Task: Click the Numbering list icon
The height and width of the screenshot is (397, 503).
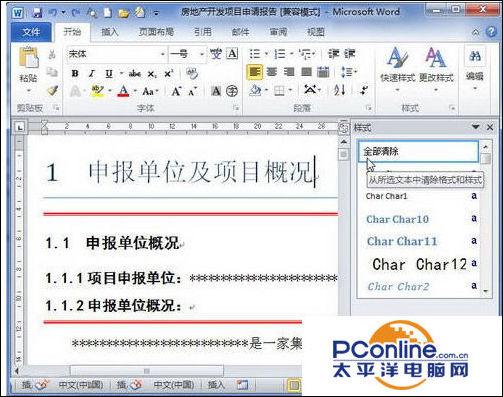Action: [x=279, y=54]
